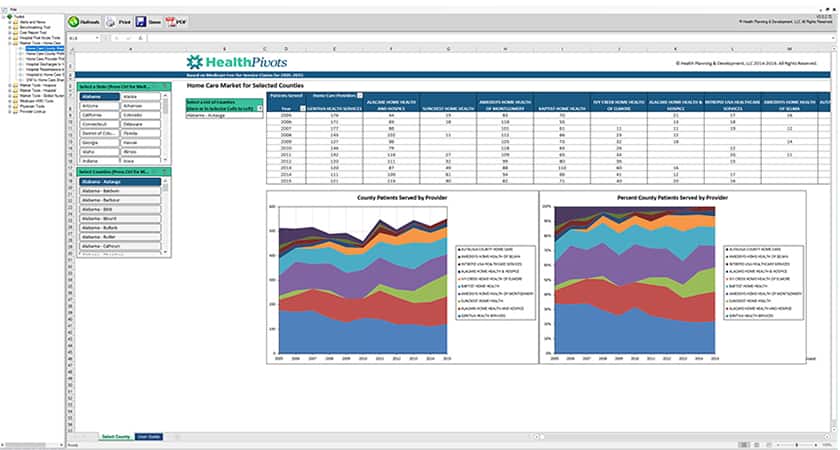Image resolution: width=840 pixels, height=450 pixels.
Task: Click the Home Care Market for Selected Counties heading
Action: click(245, 86)
